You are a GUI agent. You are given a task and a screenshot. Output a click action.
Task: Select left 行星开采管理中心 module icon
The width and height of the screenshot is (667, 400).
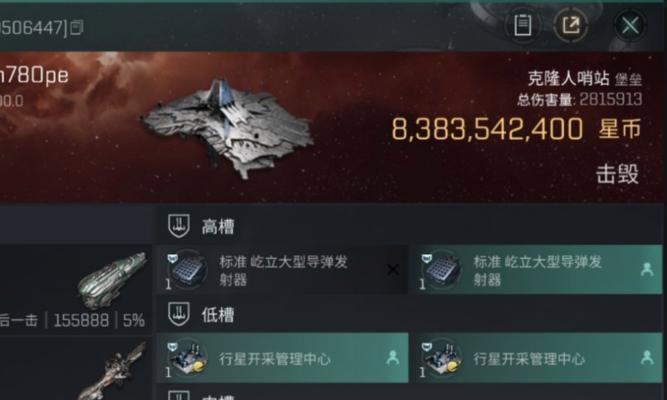(187, 358)
